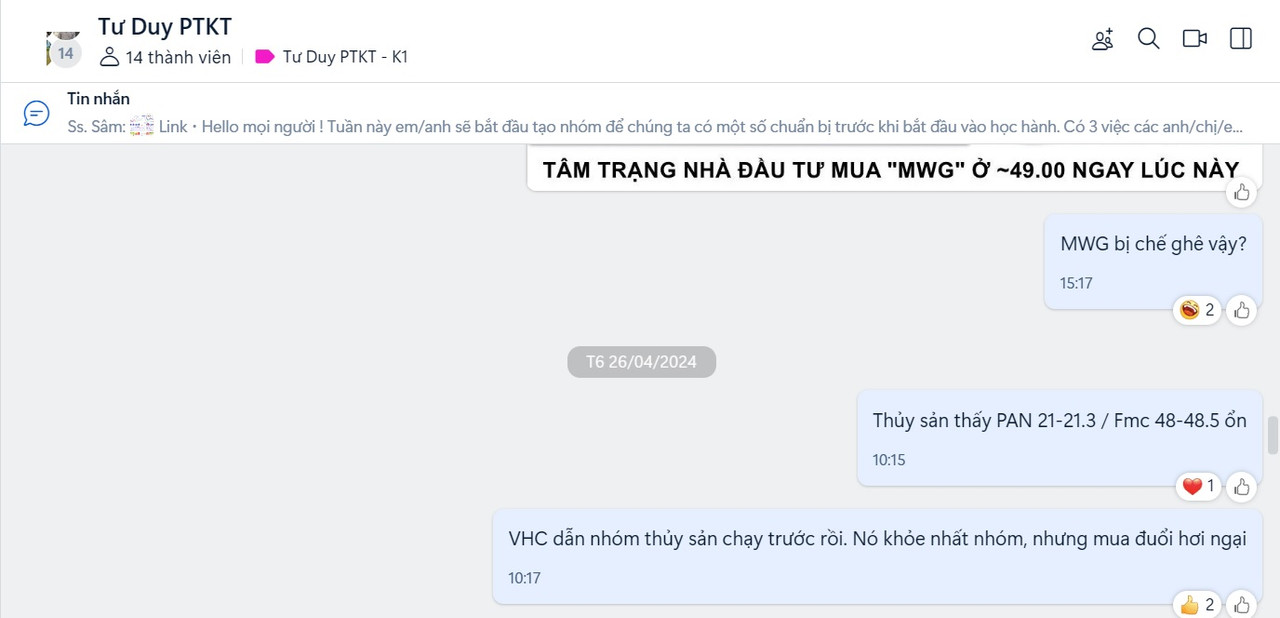Image resolution: width=1280 pixels, height=618 pixels.
Task: Like the 'Thủy sản thấy PAN' message
Action: point(1242,487)
